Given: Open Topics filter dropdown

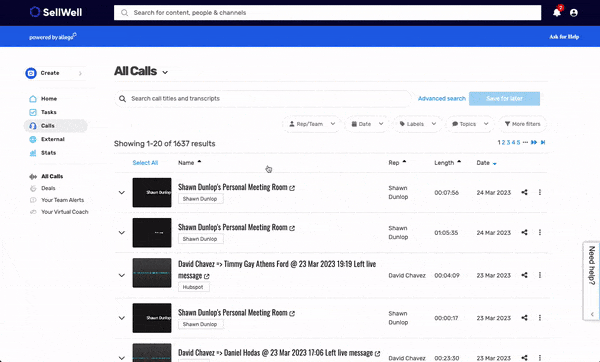Looking at the screenshot, I should (470, 124).
